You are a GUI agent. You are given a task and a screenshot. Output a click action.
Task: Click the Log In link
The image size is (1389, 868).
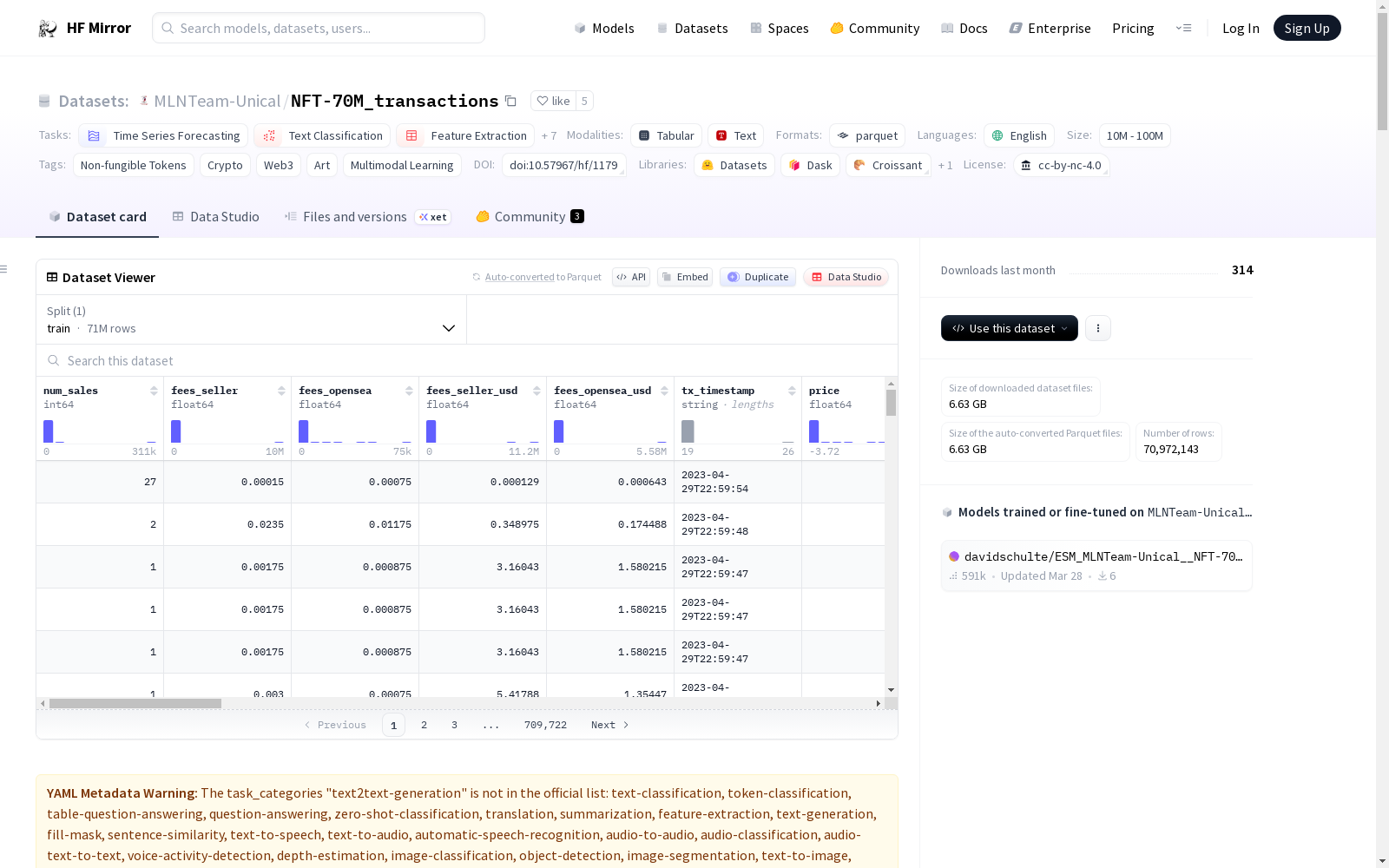point(1241,29)
